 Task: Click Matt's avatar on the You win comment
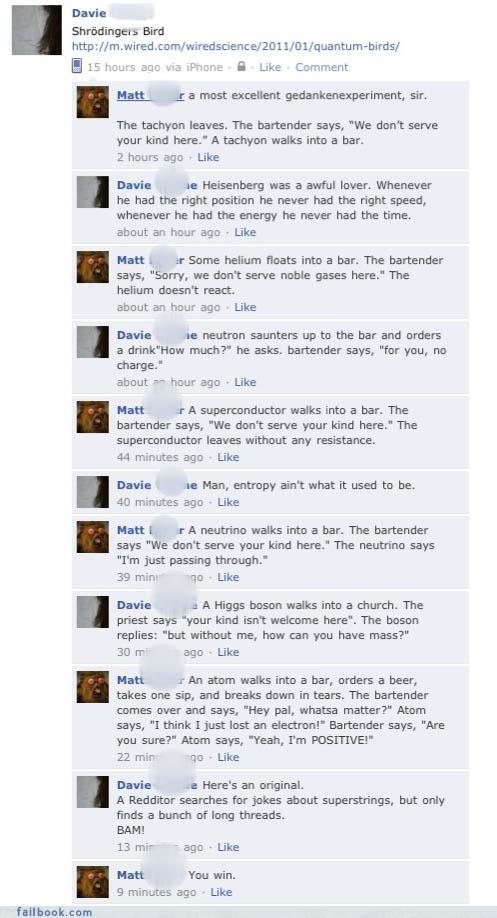tap(92, 882)
